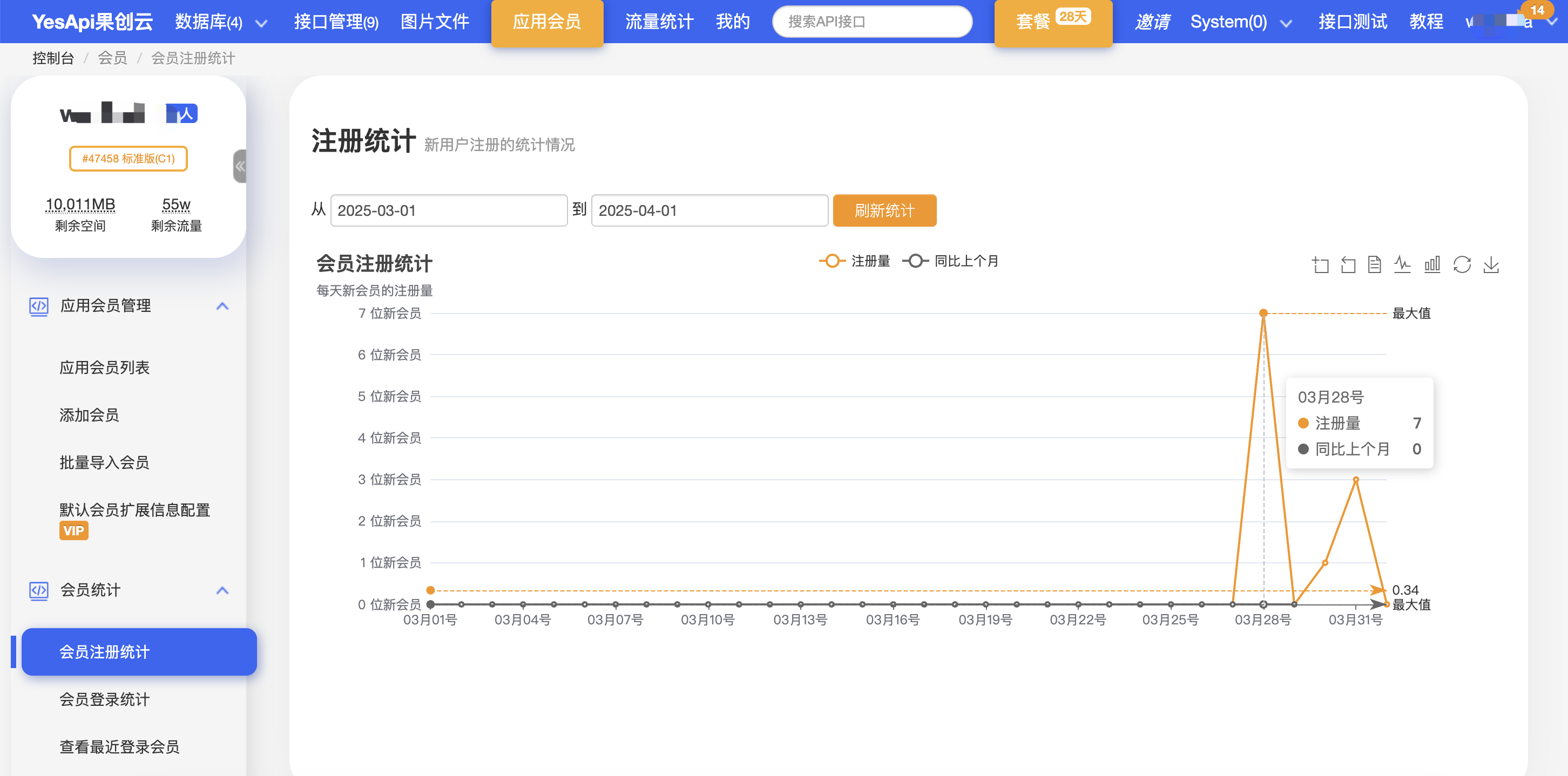Click the chart restore refresh icon
Screen dimensions: 1568x776
(1462, 264)
